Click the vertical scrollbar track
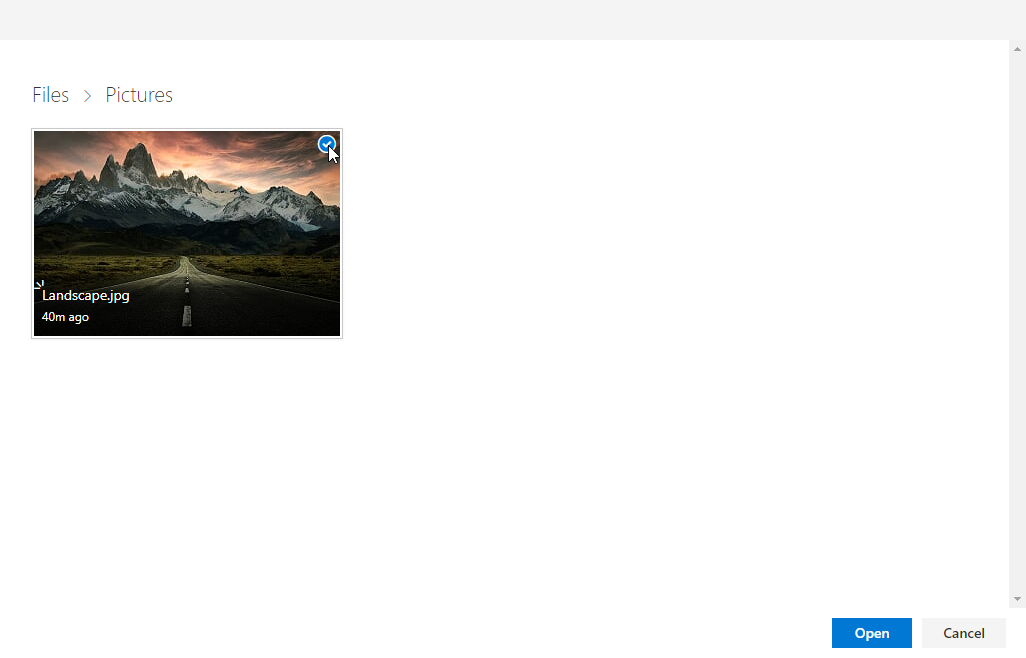This screenshot has width=1026, height=658. click(1017, 324)
